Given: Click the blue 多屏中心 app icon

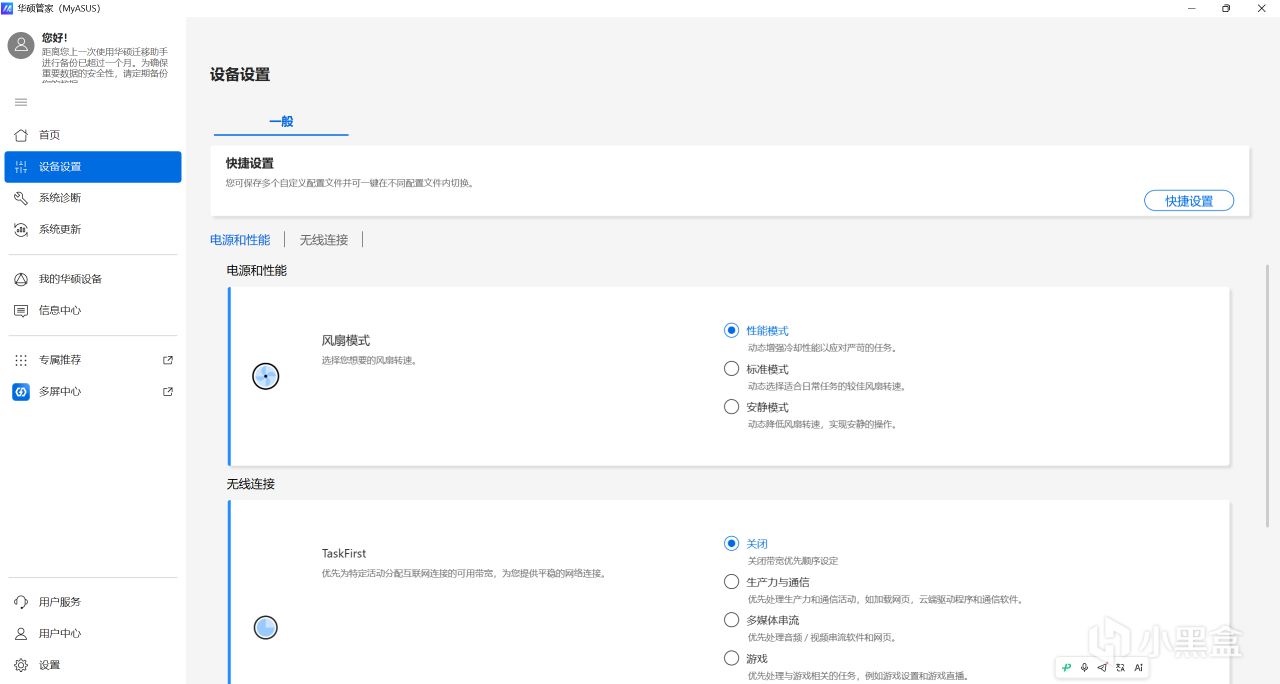Looking at the screenshot, I should tap(21, 392).
